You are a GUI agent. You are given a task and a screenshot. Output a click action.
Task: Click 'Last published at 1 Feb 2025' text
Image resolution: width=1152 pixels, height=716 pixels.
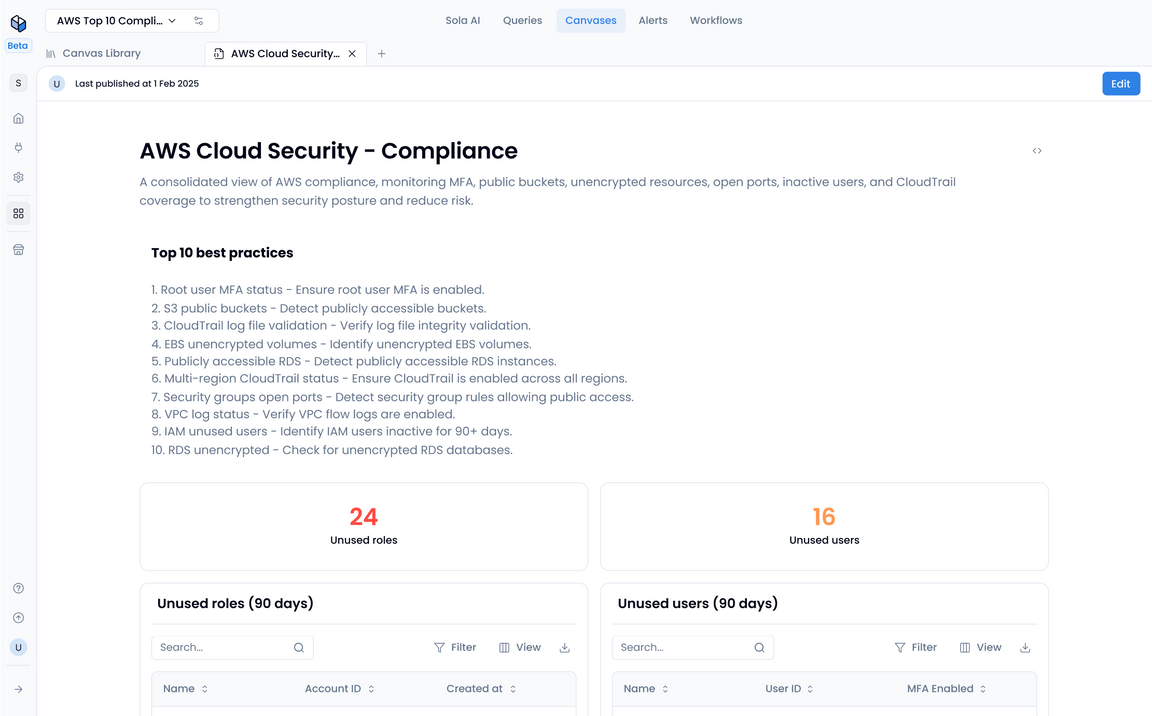click(x=137, y=84)
